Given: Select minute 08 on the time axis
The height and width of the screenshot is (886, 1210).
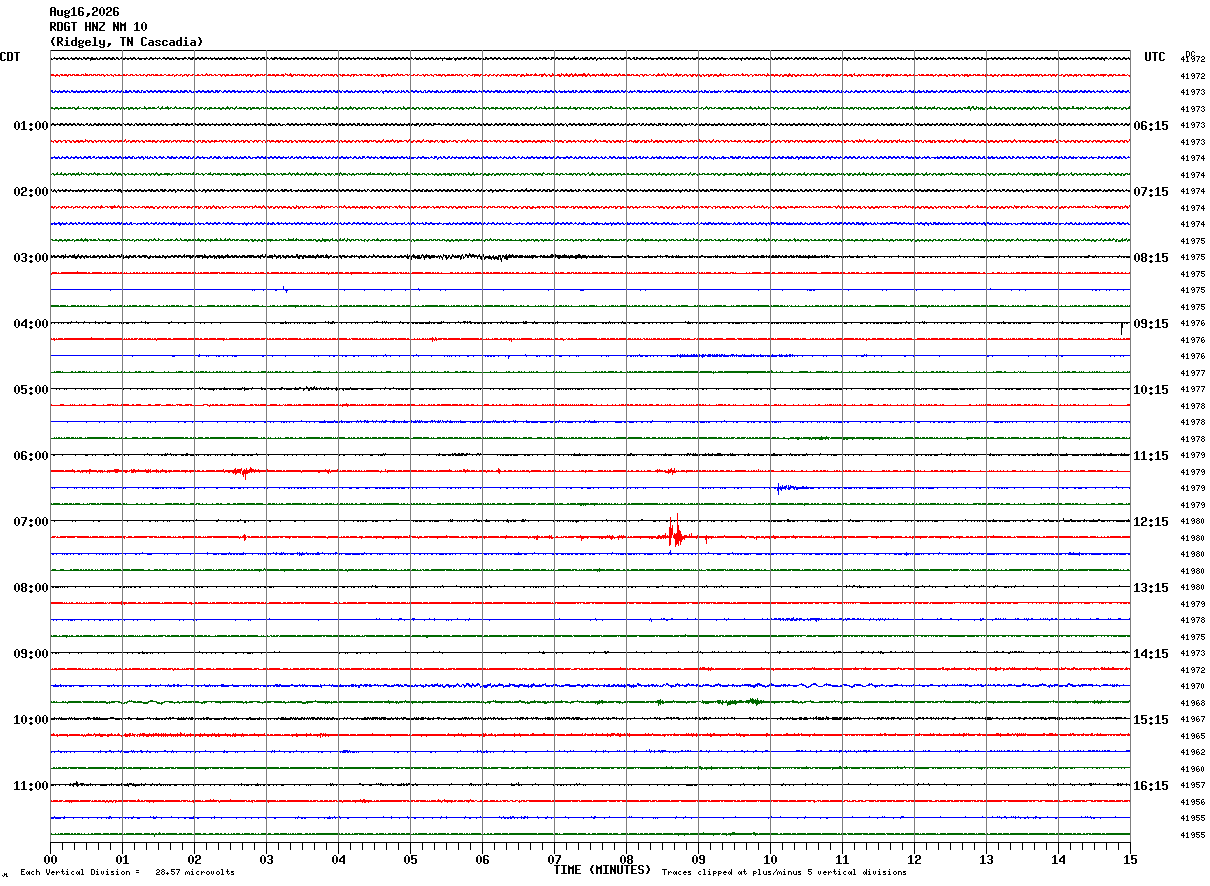Looking at the screenshot, I should [x=626, y=859].
